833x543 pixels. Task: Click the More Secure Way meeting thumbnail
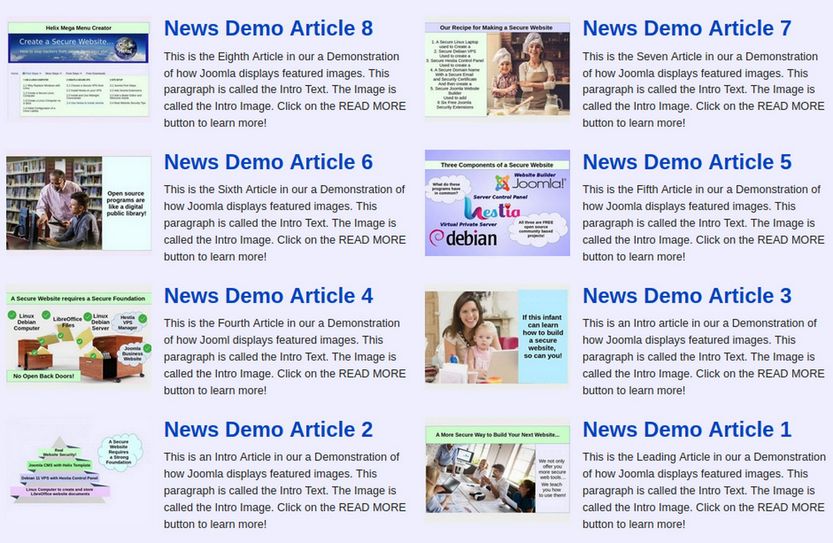coord(497,470)
